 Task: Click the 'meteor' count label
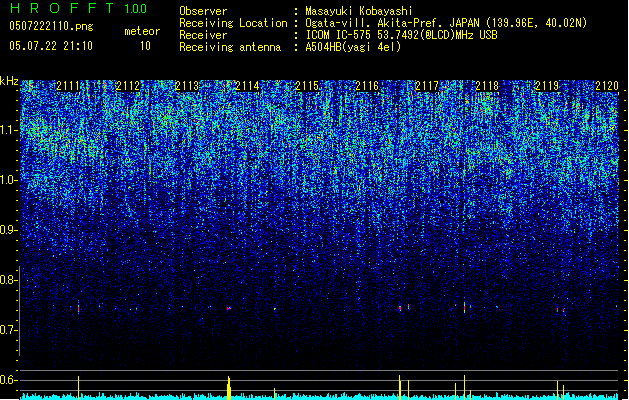[142, 31]
